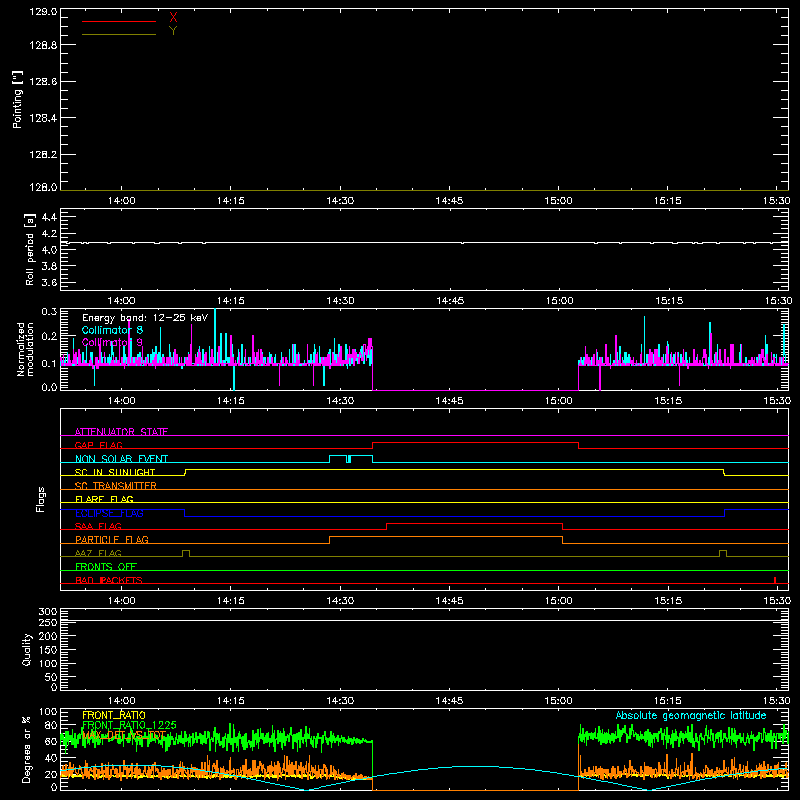
Task: Select the cyan Collimator 8 legend
Action: (112, 330)
